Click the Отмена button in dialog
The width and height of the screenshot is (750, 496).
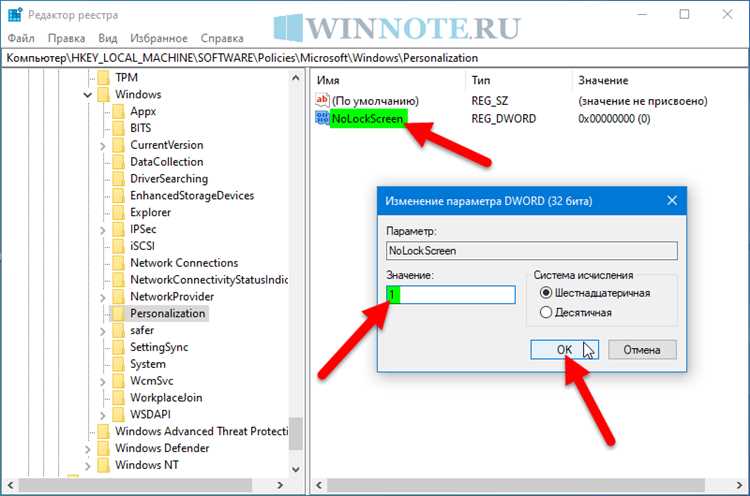coord(642,350)
